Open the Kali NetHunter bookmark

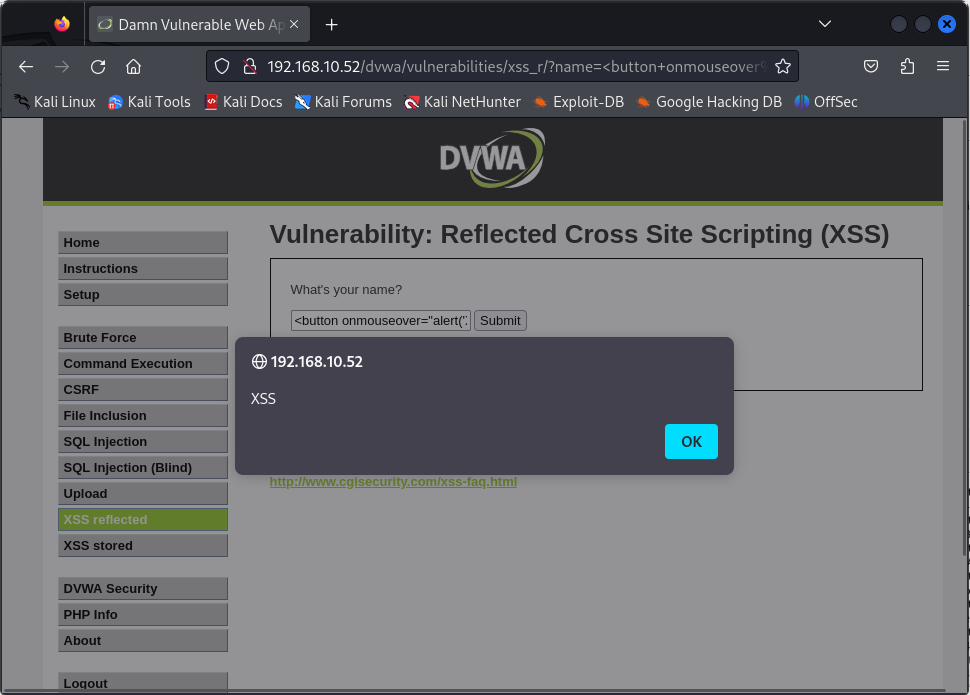pos(462,101)
